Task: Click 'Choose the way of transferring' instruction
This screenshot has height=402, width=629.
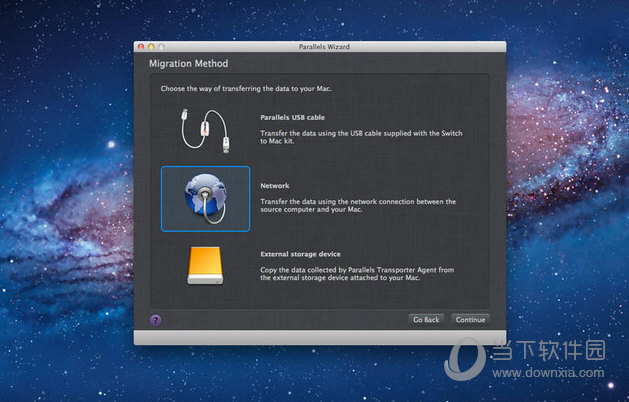Action: pyautogui.click(x=246, y=88)
